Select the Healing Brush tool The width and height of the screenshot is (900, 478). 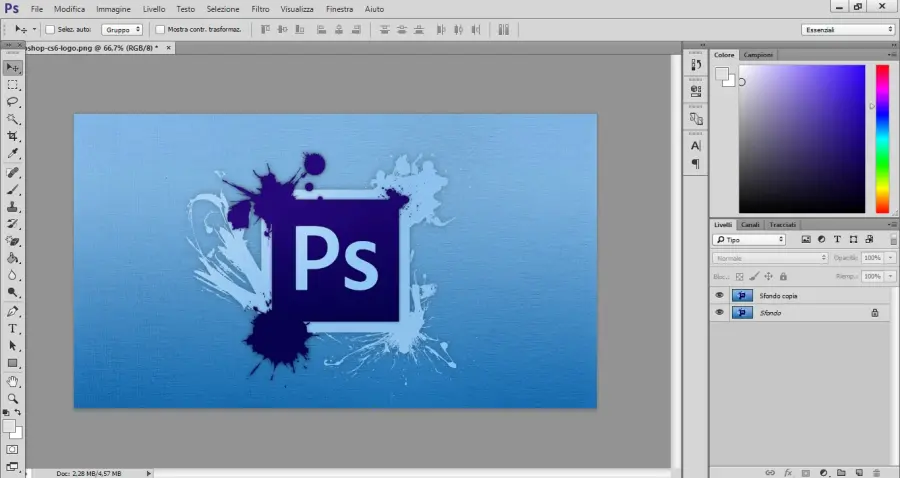pos(13,173)
